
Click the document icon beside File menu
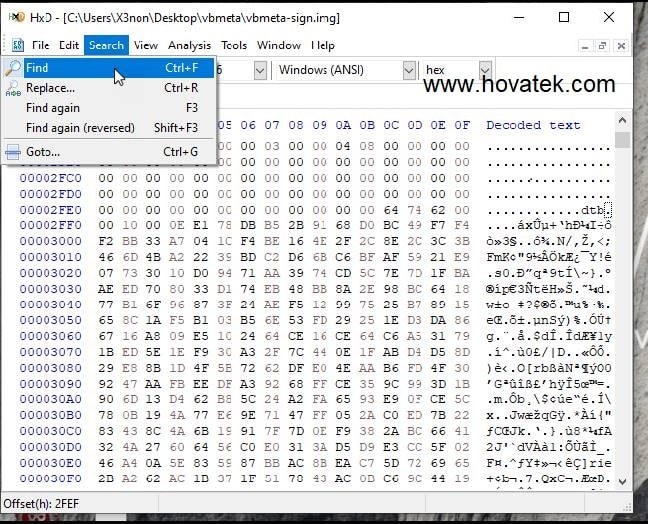(18, 45)
